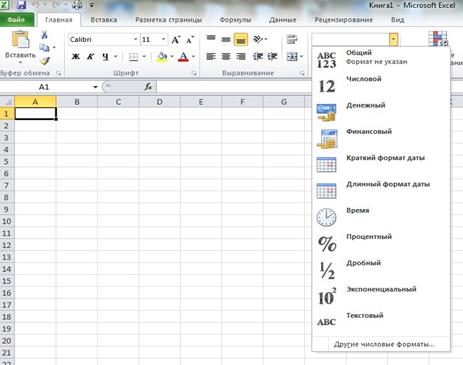Image resolution: width=463 pixels, height=365 pixels.
Task: Open Paste options arrow under Вставить
Action: (x=20, y=62)
